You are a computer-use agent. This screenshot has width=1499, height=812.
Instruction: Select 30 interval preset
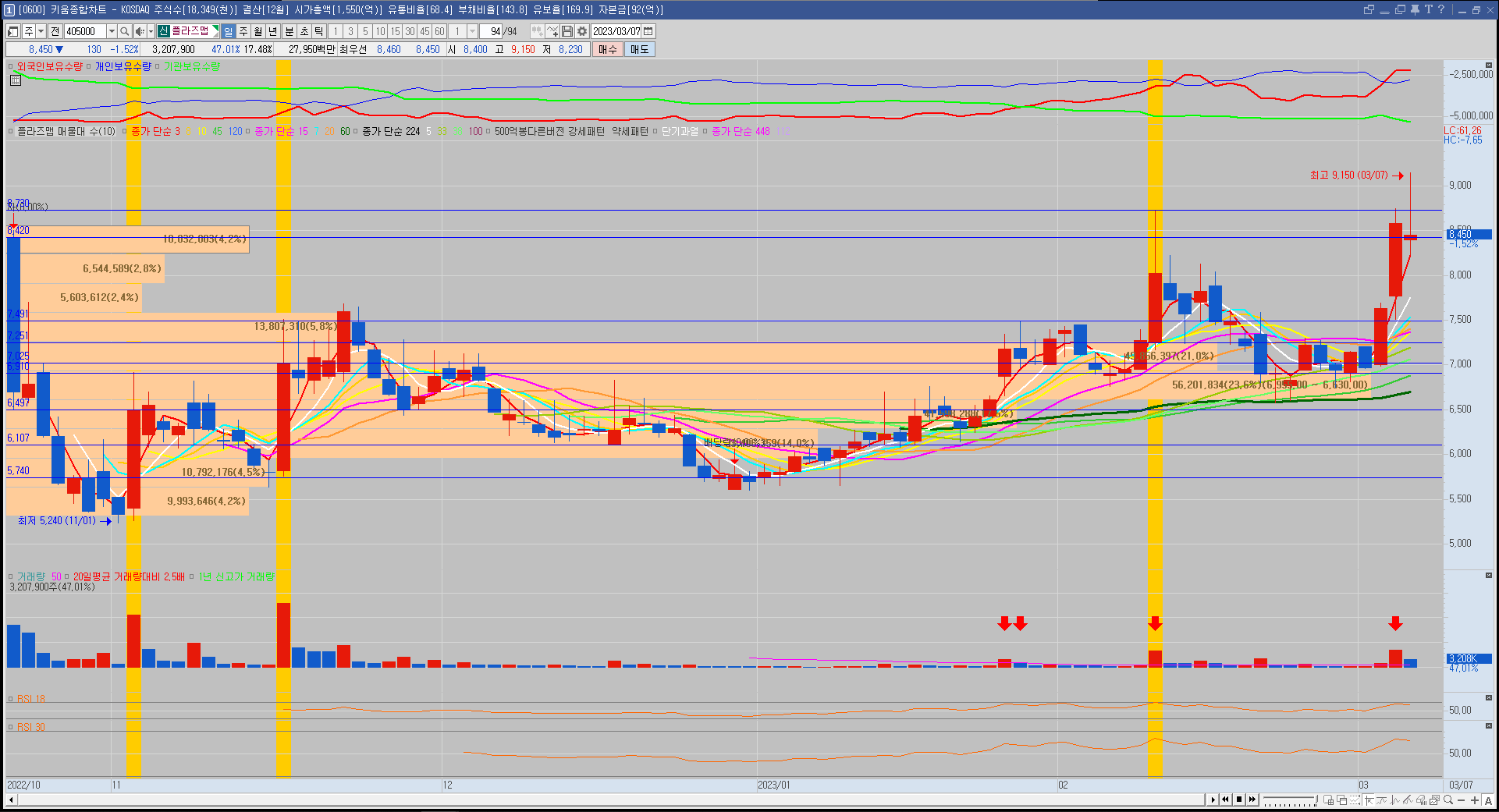[x=410, y=31]
